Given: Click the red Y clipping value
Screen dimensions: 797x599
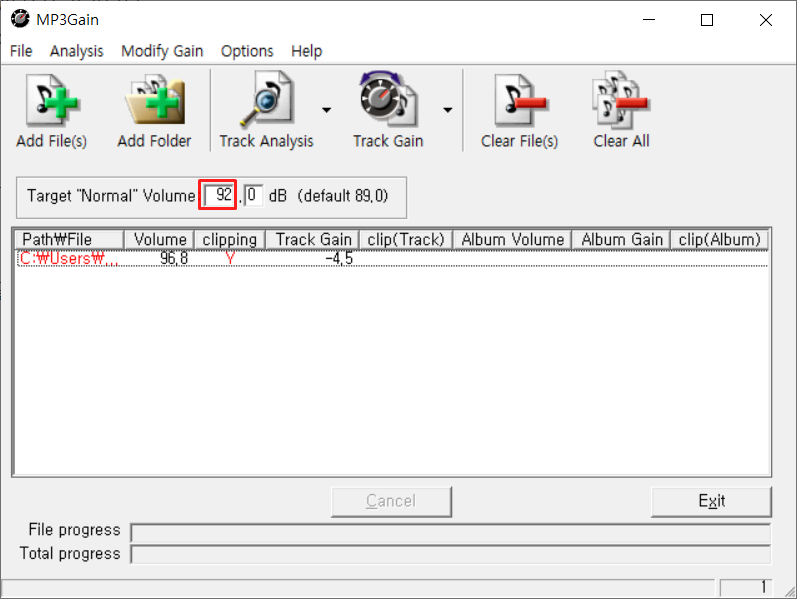Looking at the screenshot, I should click(230, 258).
